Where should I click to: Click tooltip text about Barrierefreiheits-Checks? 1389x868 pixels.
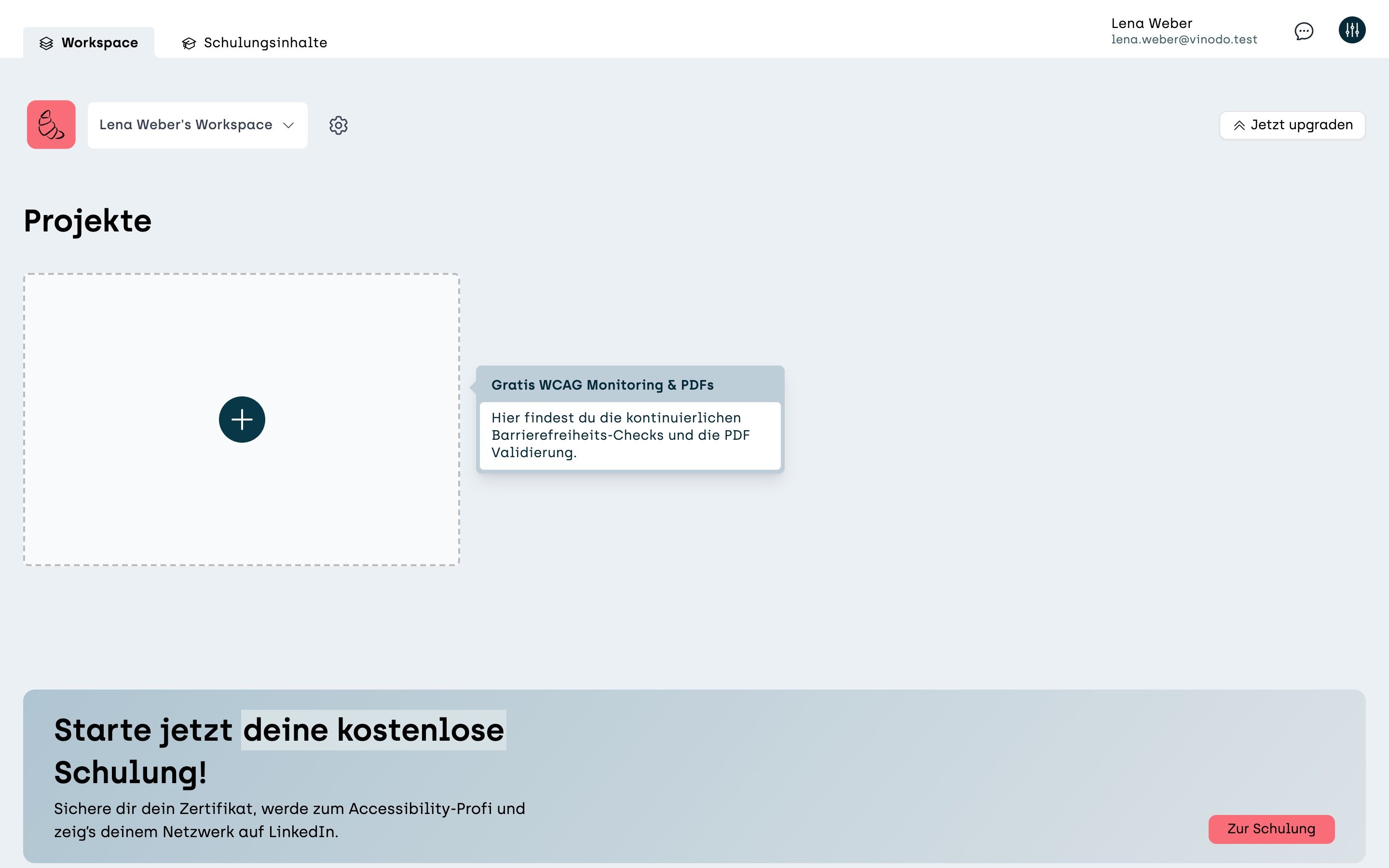point(620,434)
